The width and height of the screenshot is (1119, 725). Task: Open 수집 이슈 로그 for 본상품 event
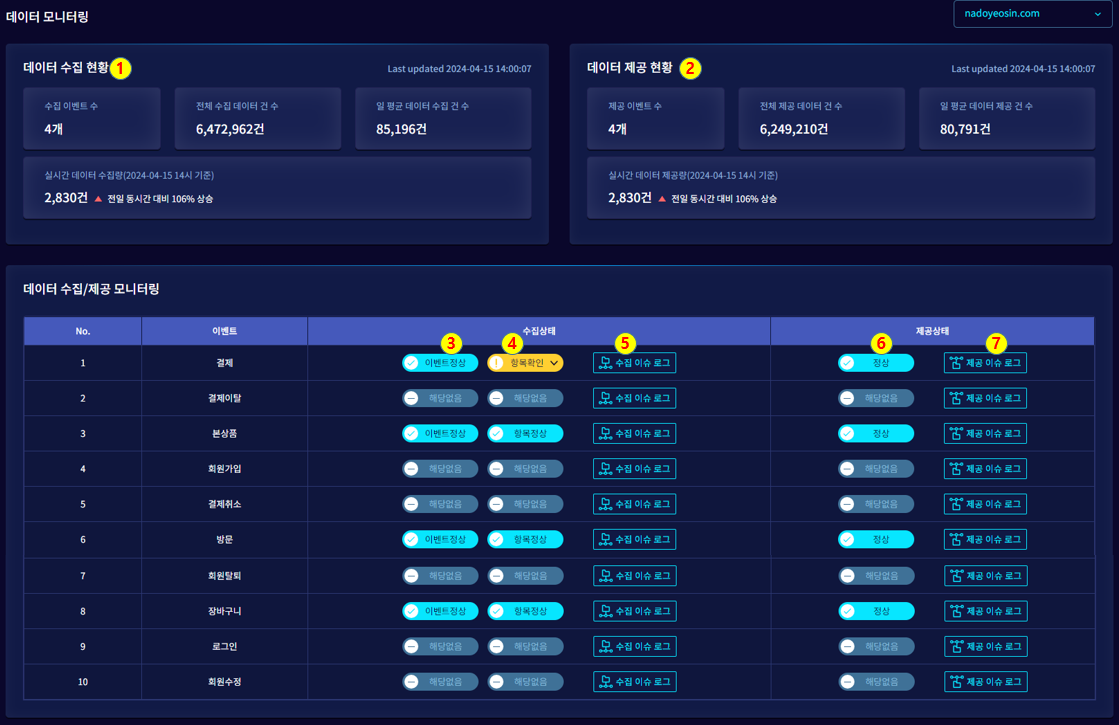(634, 434)
